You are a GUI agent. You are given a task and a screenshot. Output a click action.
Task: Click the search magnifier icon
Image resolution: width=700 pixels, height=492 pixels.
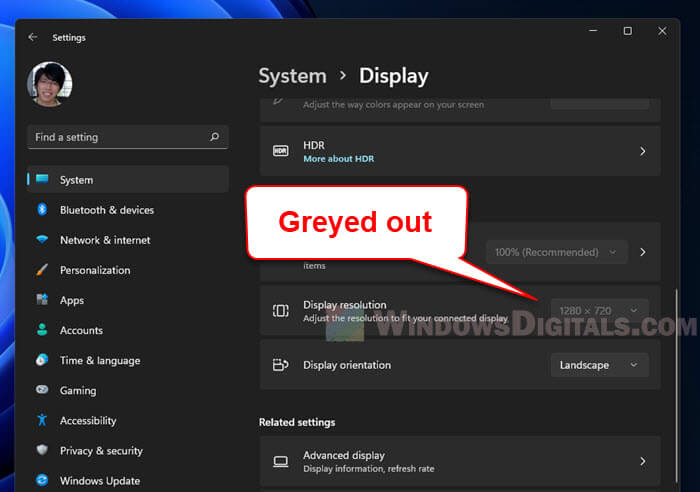[214, 137]
